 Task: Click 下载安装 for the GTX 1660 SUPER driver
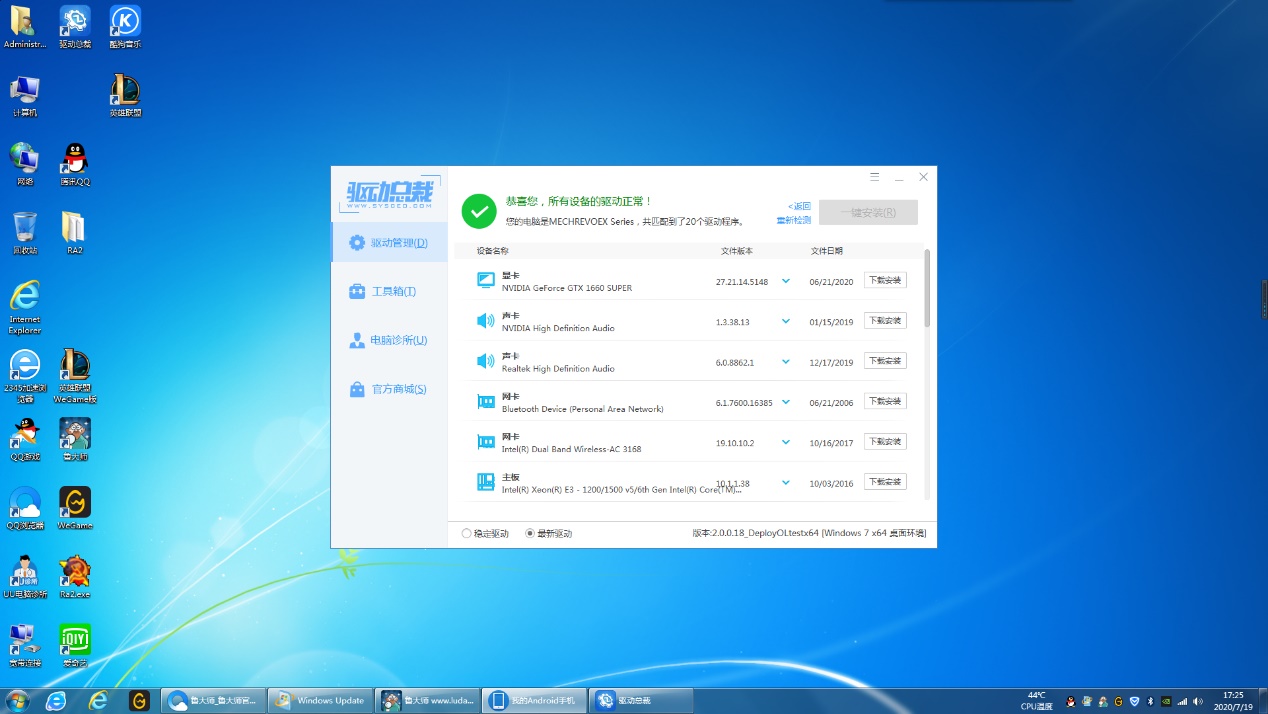[884, 280]
